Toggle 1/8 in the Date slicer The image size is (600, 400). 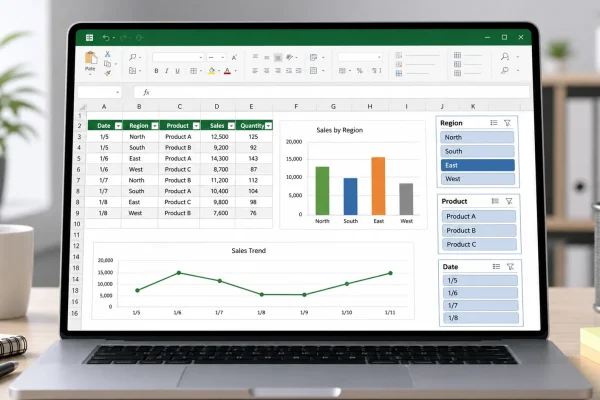481,318
